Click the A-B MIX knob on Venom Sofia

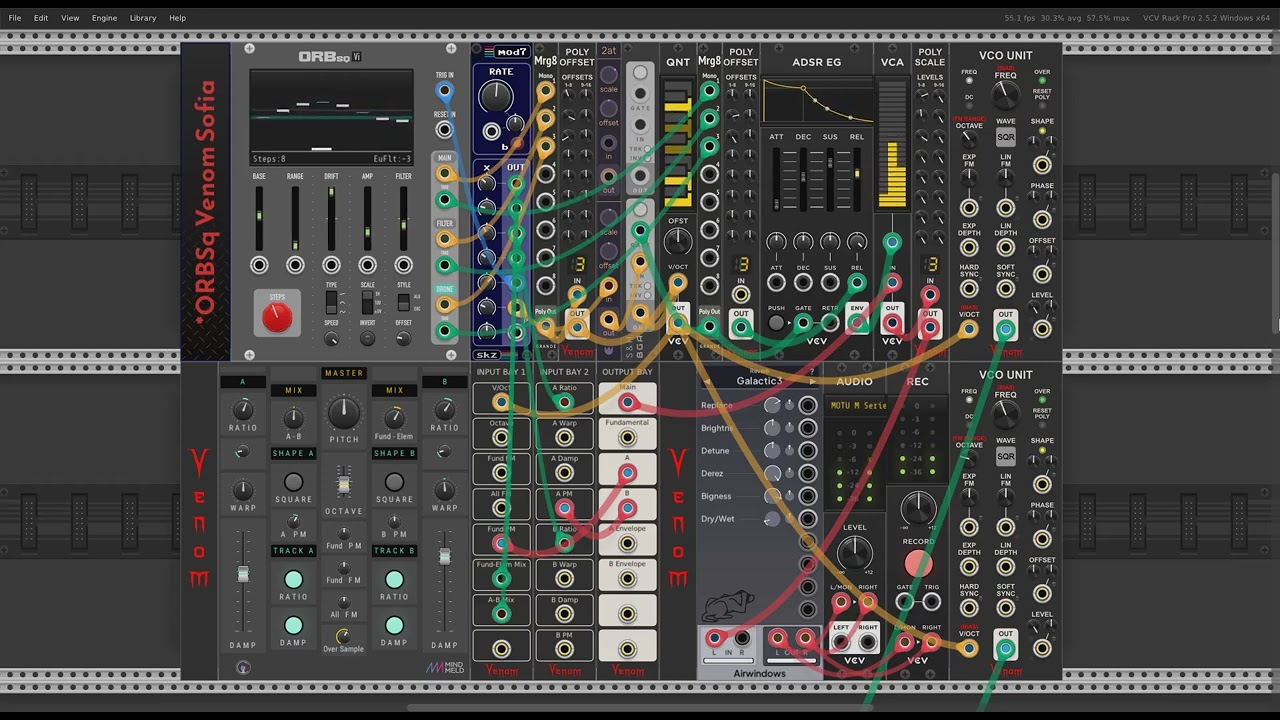pyautogui.click(x=293, y=418)
